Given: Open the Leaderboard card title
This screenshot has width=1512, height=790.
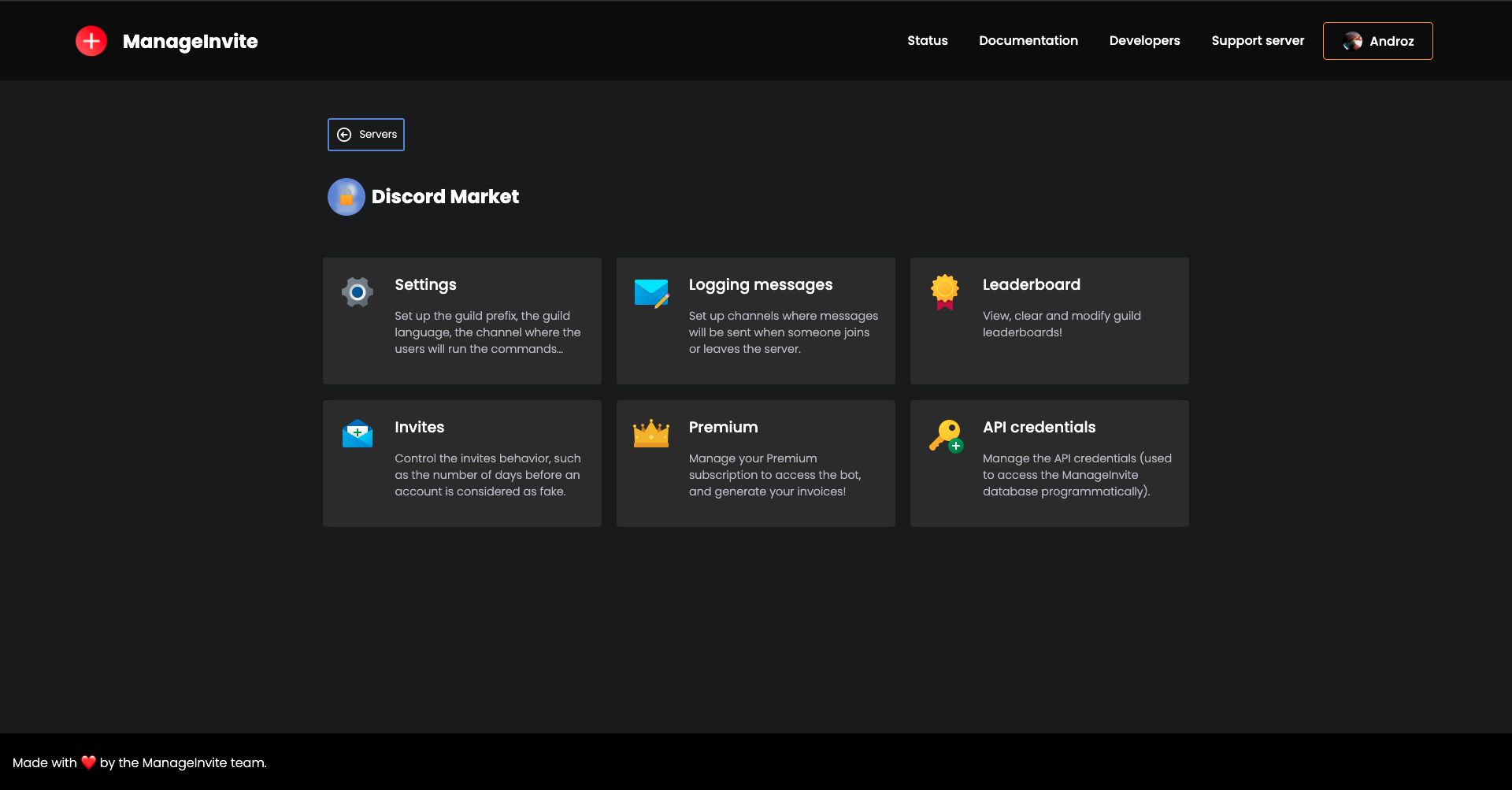Looking at the screenshot, I should point(1032,285).
